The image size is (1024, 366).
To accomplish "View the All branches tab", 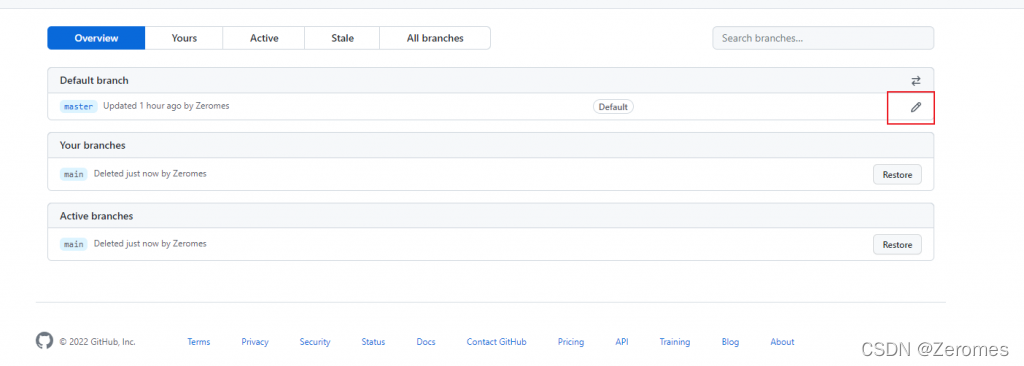I will click(435, 38).
